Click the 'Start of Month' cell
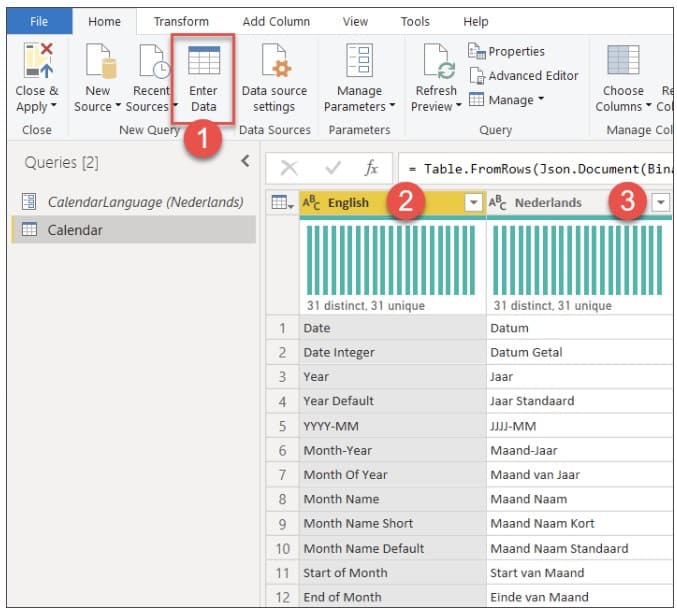Viewport: 677px width, 612px height. click(393, 573)
